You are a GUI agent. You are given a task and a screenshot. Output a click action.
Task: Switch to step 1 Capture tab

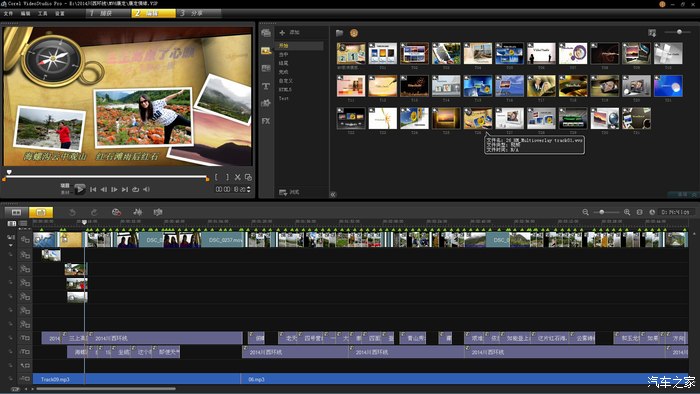point(108,13)
